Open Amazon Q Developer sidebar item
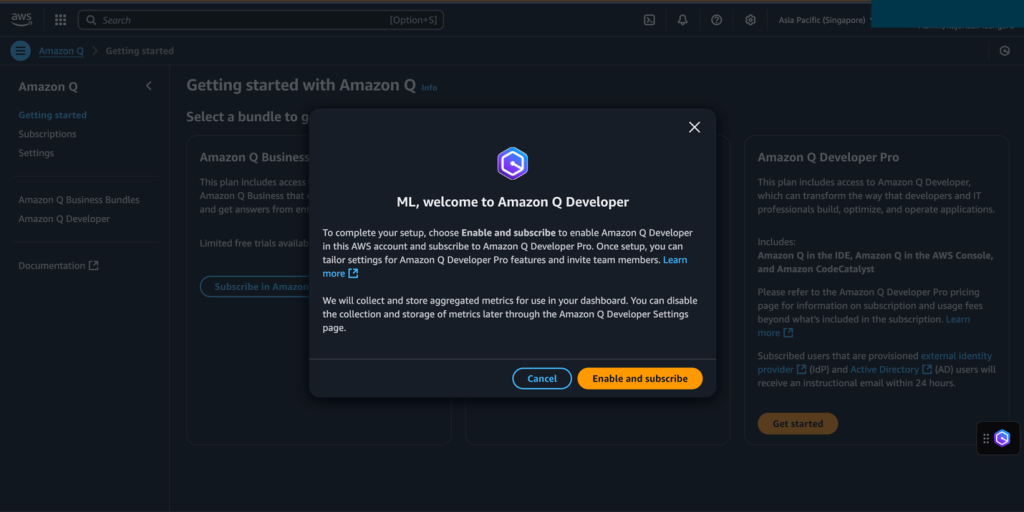Viewport: 1024px width, 512px height. click(64, 219)
